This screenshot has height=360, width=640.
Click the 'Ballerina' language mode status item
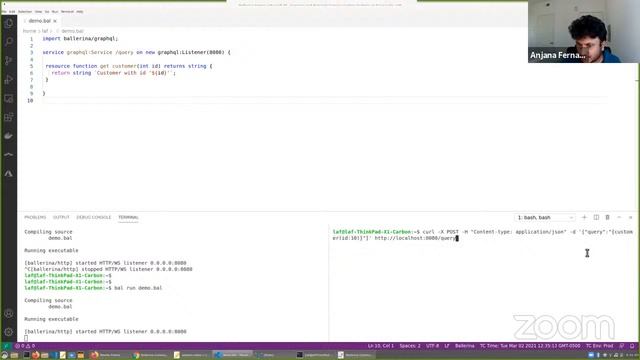464,346
